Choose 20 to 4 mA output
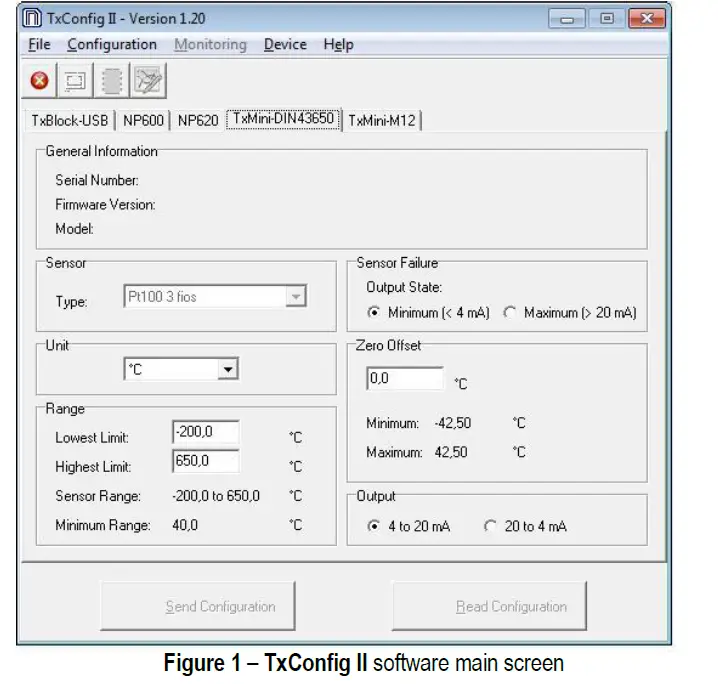 tap(526, 526)
